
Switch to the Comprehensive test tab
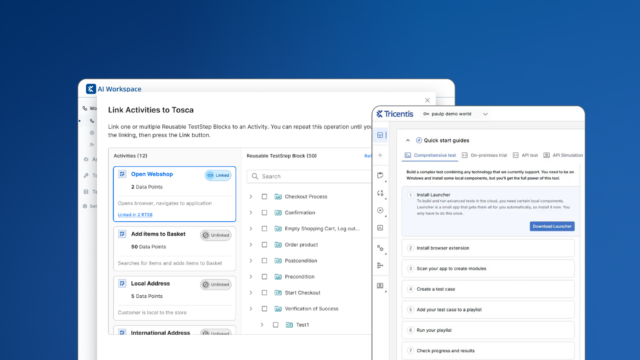(x=430, y=155)
